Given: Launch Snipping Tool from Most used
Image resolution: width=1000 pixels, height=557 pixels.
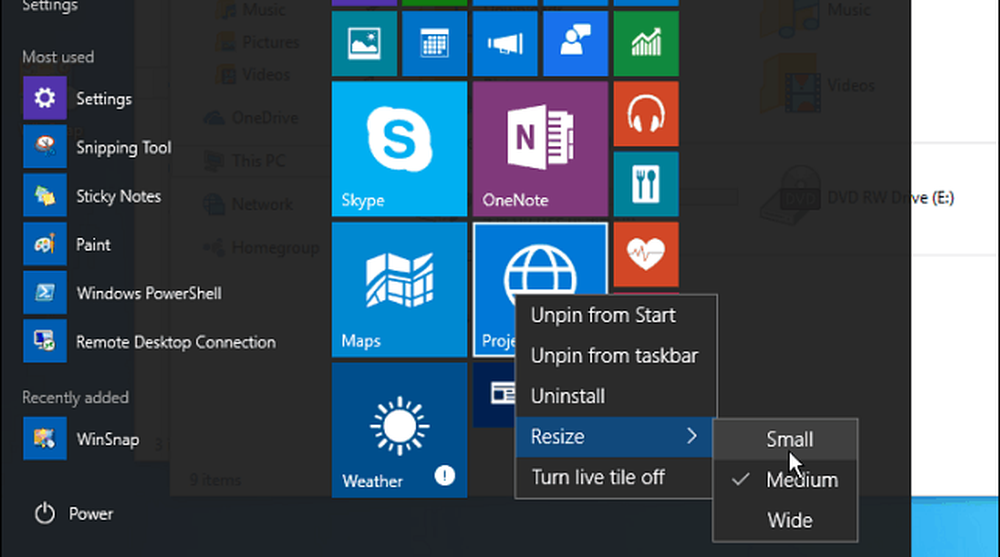Looking at the screenshot, I should tap(123, 148).
